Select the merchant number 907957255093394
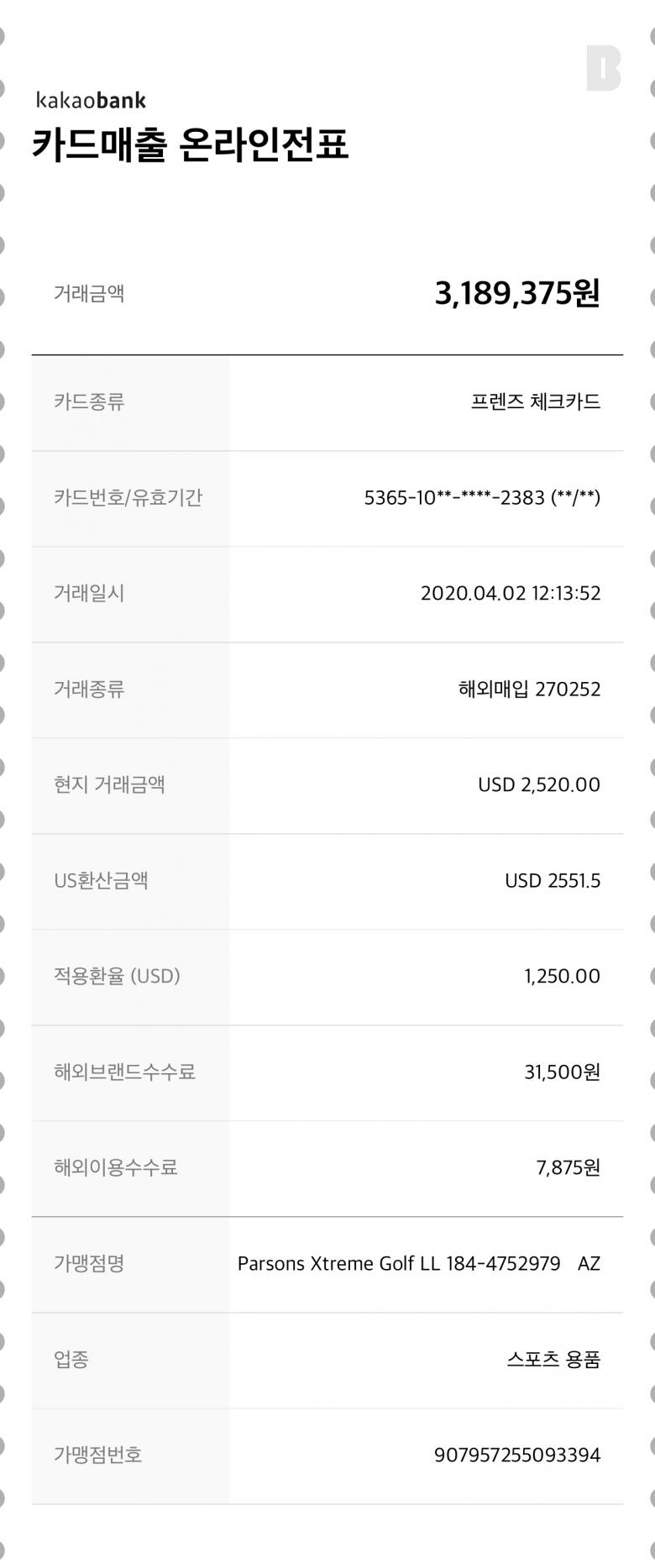 [517, 1455]
